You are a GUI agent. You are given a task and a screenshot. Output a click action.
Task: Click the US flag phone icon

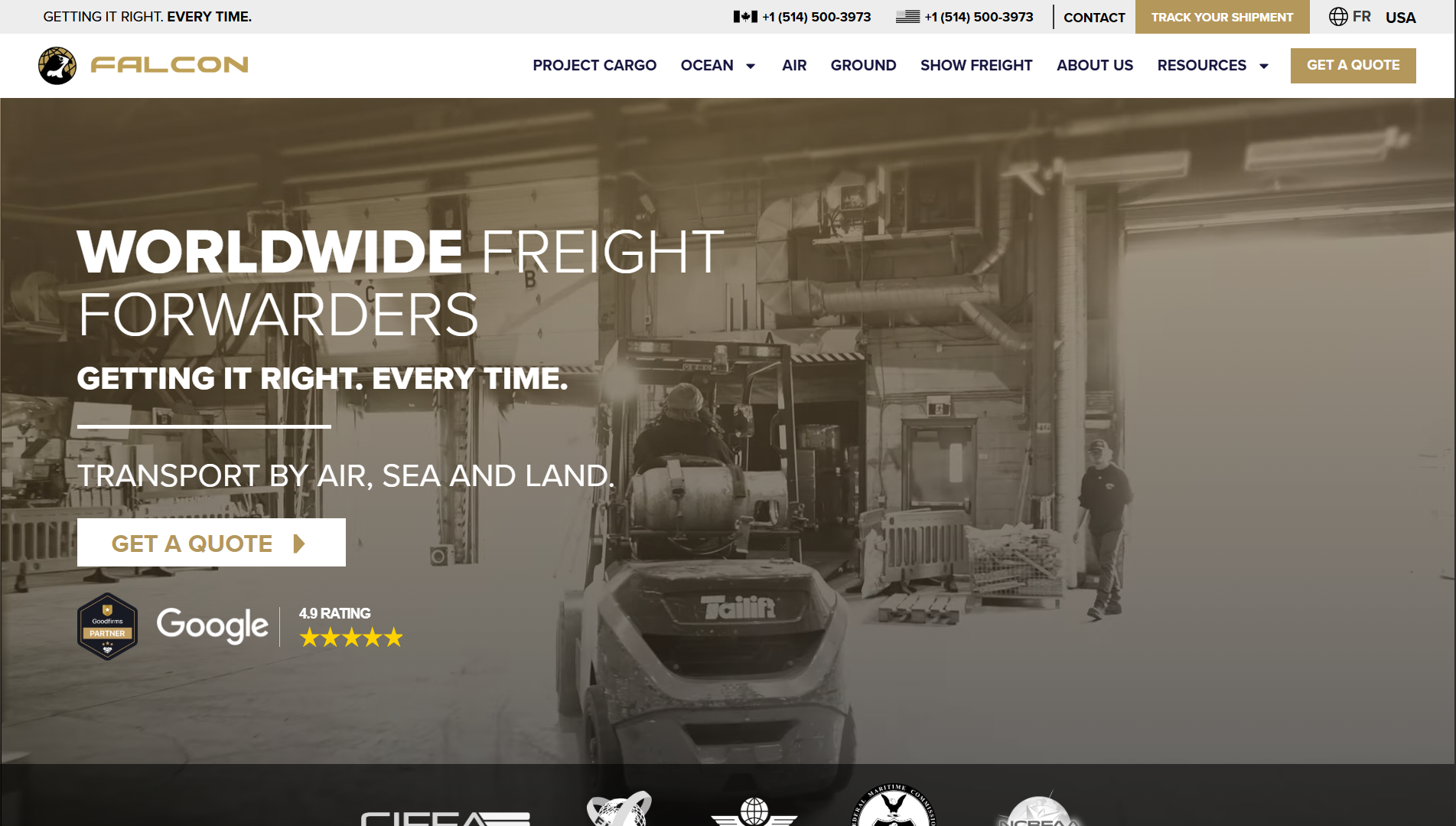[907, 17]
